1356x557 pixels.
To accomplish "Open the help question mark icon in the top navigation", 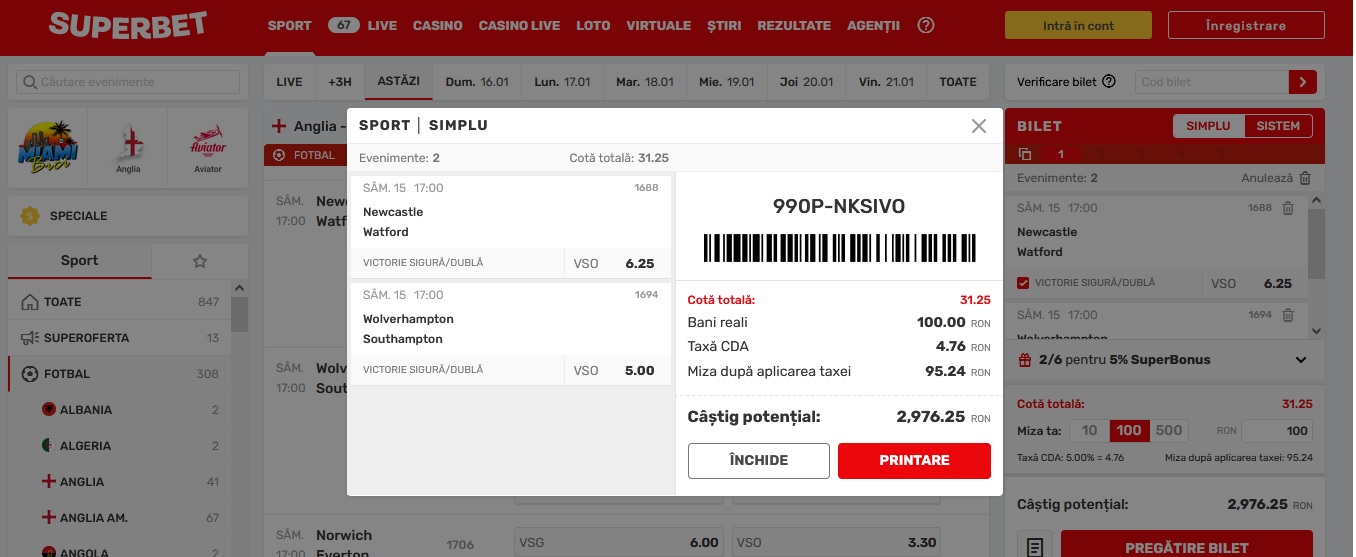I will (926, 25).
